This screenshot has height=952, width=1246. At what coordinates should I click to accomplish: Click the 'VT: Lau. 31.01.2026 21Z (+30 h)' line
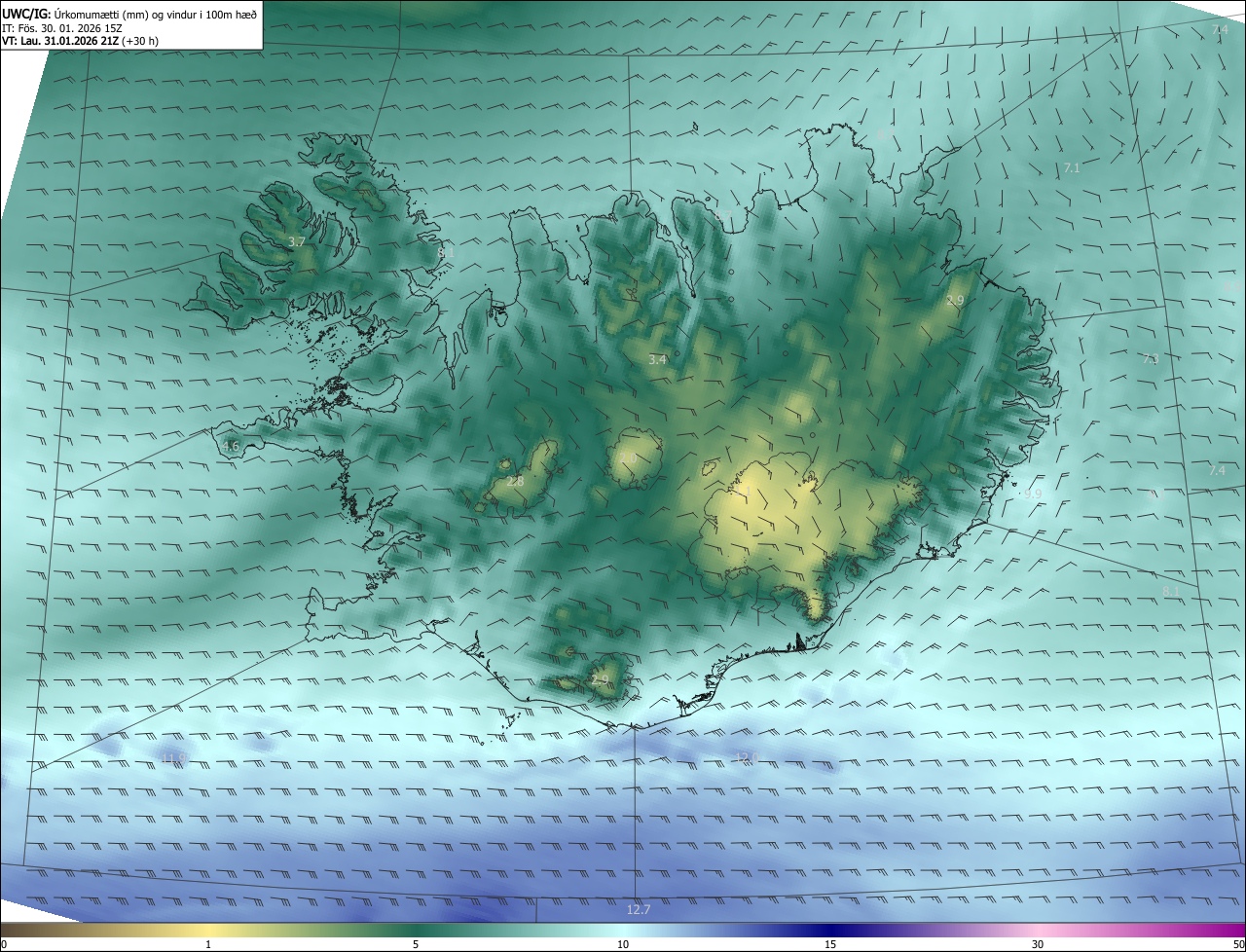80,41
